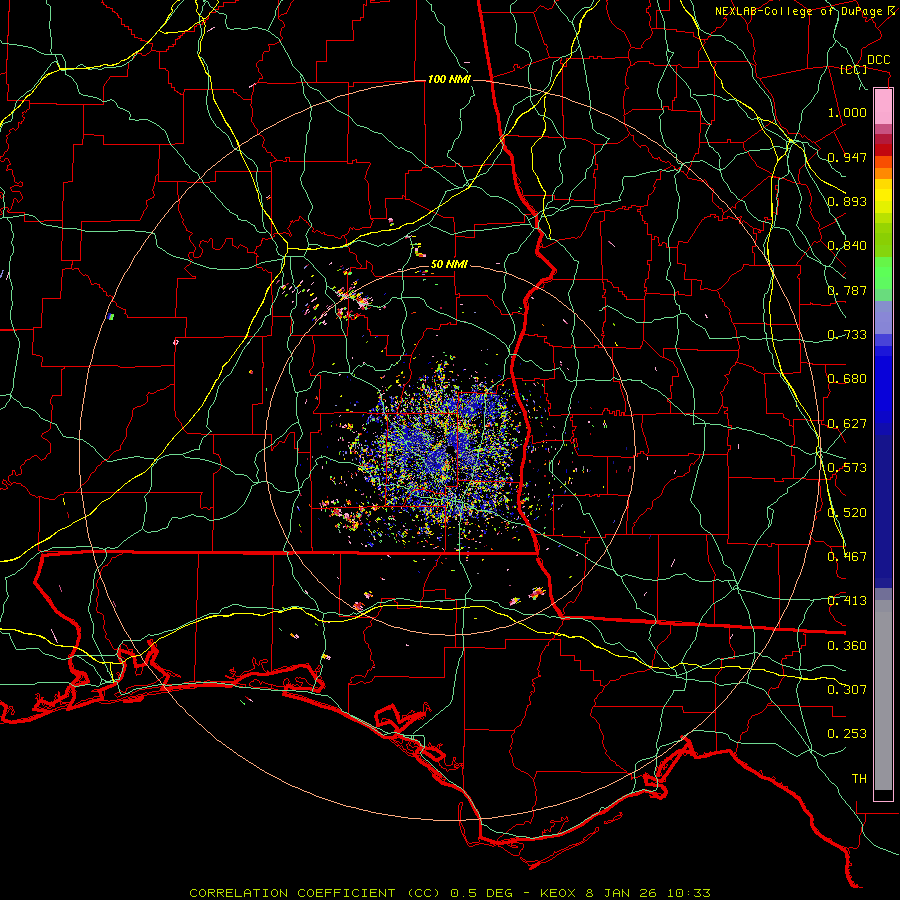Click the 0.733 color scale value
Viewport: 900px width, 900px height.
(847, 335)
